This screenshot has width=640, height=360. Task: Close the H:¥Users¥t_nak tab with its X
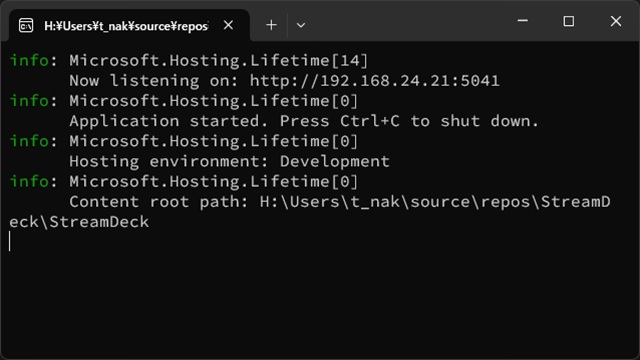coord(228,25)
